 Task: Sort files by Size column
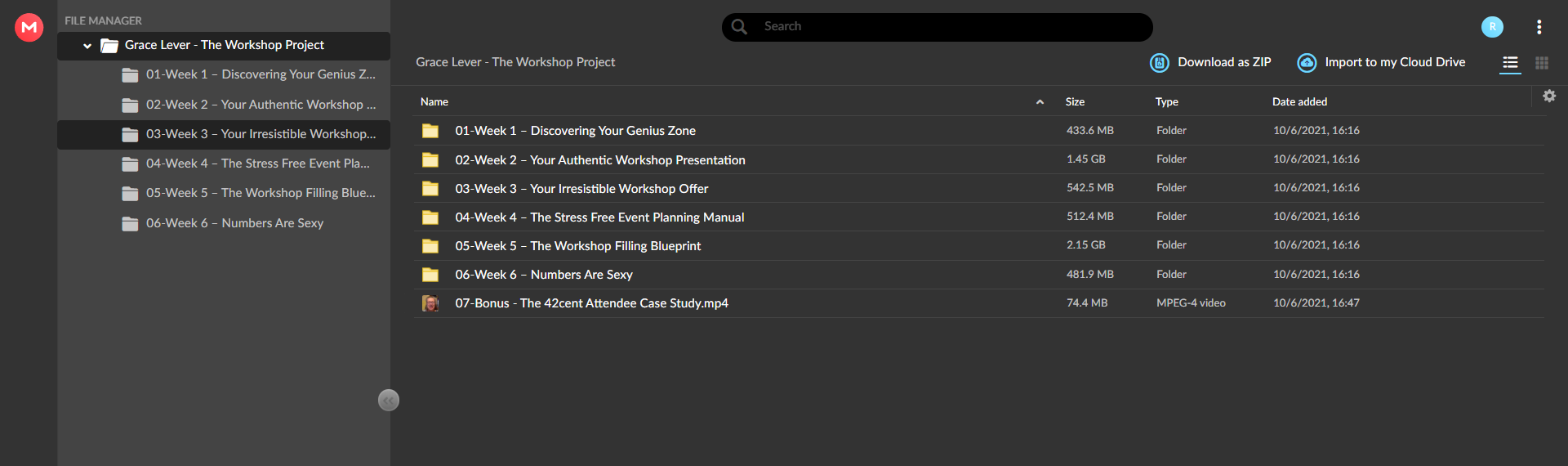pos(1075,102)
